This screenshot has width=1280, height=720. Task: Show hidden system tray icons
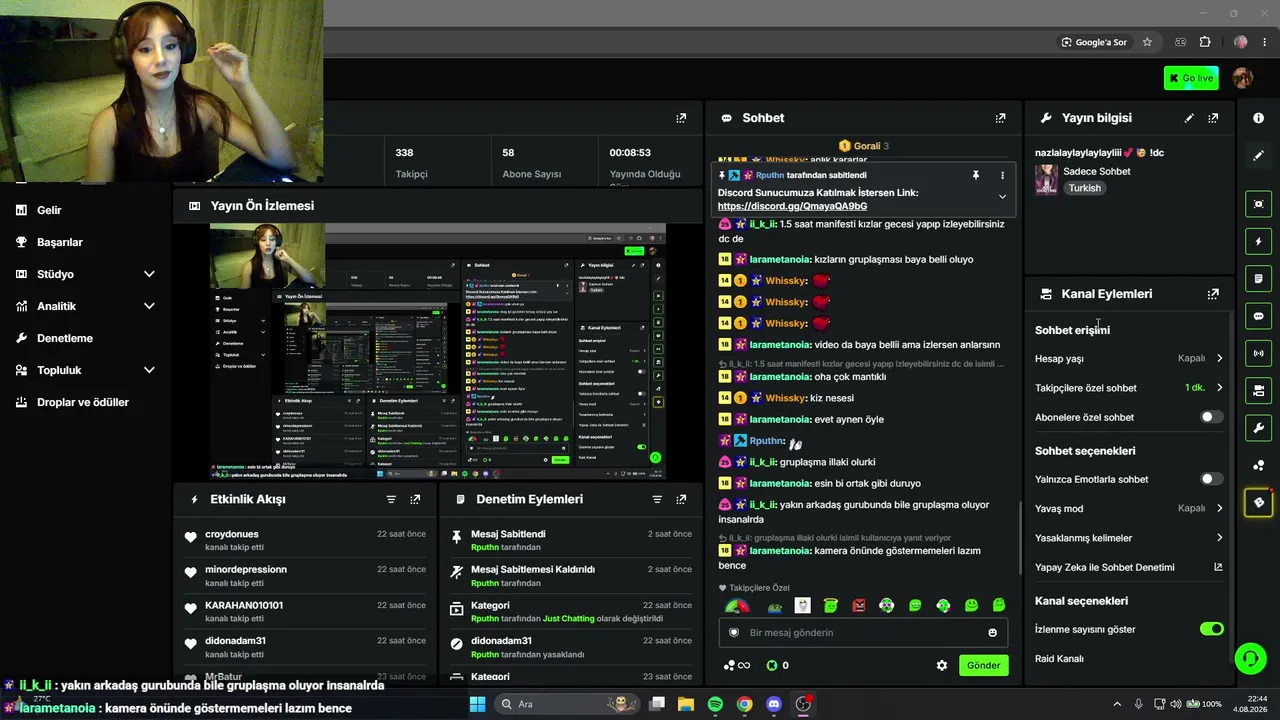click(1117, 704)
